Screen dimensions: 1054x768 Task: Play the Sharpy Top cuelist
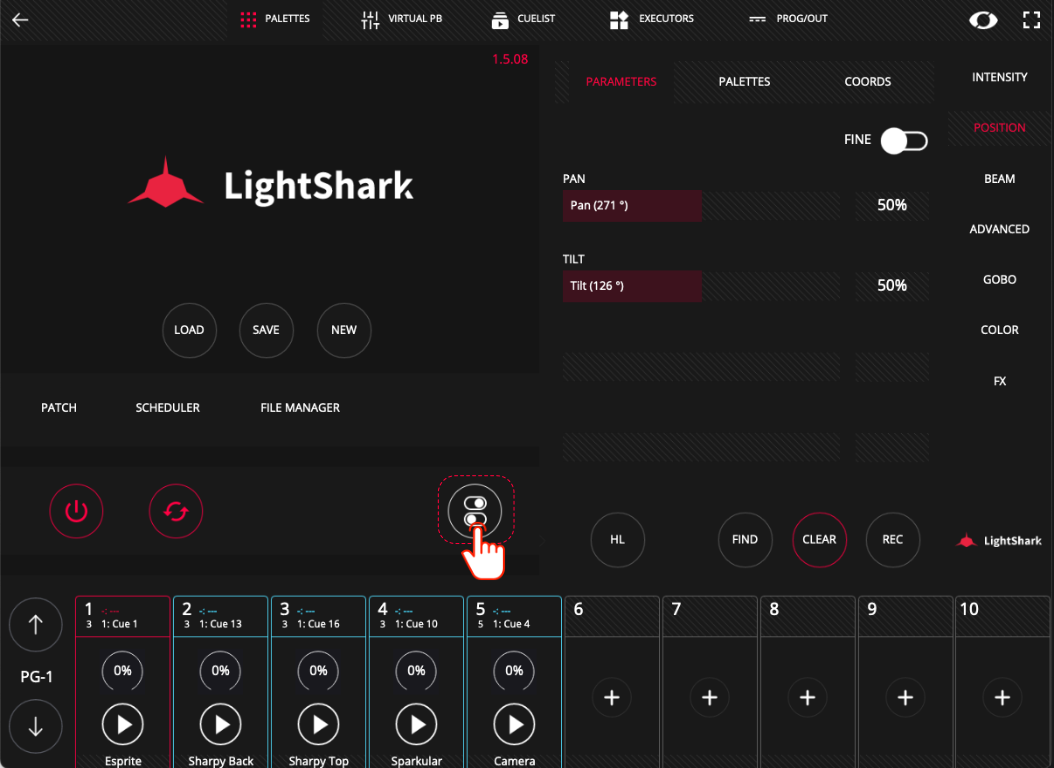[319, 724]
